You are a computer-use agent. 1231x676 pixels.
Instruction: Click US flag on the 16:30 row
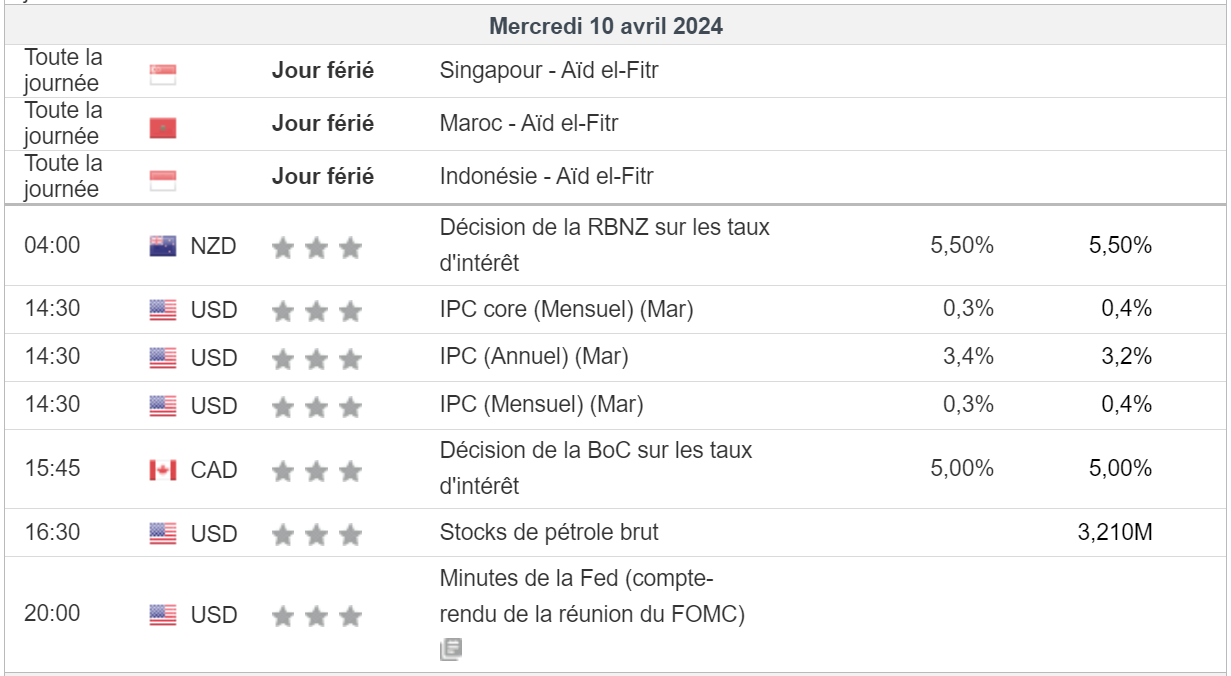tap(163, 533)
